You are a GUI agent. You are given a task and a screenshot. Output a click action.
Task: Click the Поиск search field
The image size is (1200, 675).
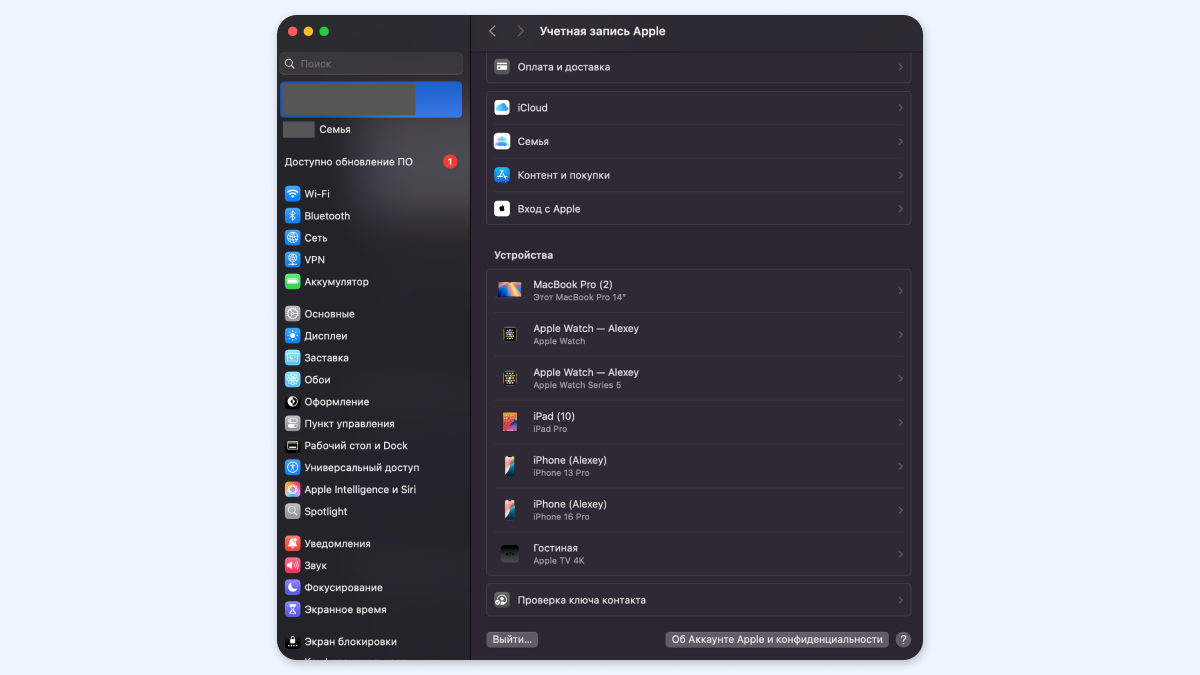coord(372,63)
